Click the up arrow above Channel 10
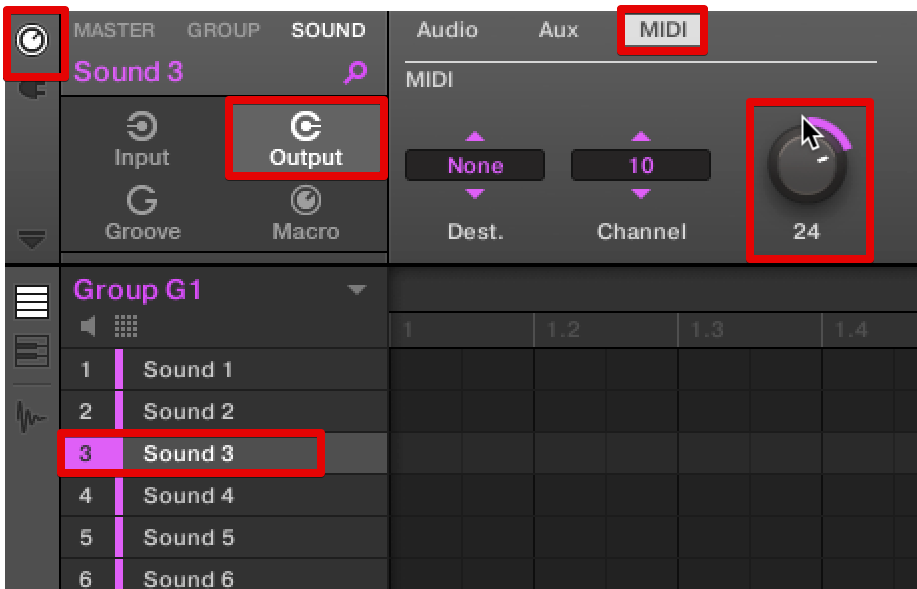 click(641, 137)
